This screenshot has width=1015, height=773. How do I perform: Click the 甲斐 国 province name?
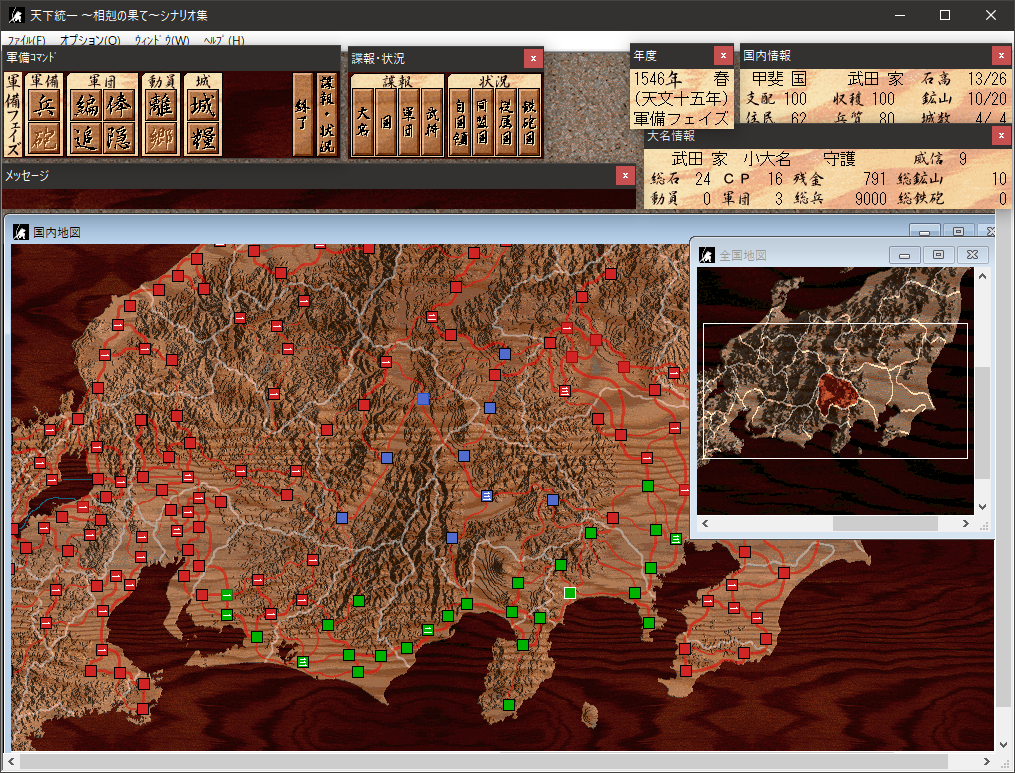click(779, 79)
